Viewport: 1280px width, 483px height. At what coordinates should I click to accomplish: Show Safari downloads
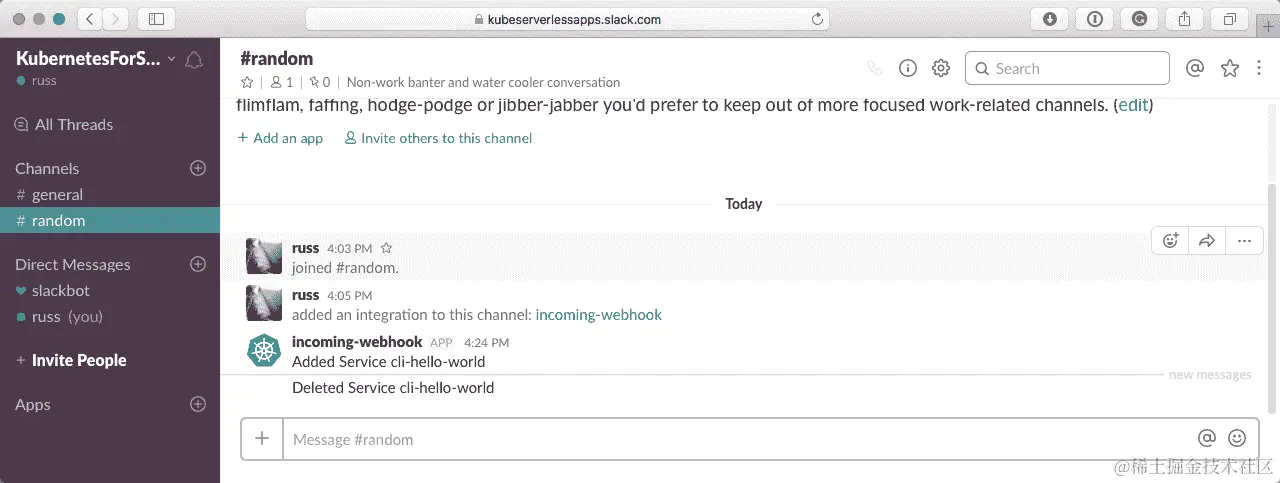click(x=1050, y=18)
